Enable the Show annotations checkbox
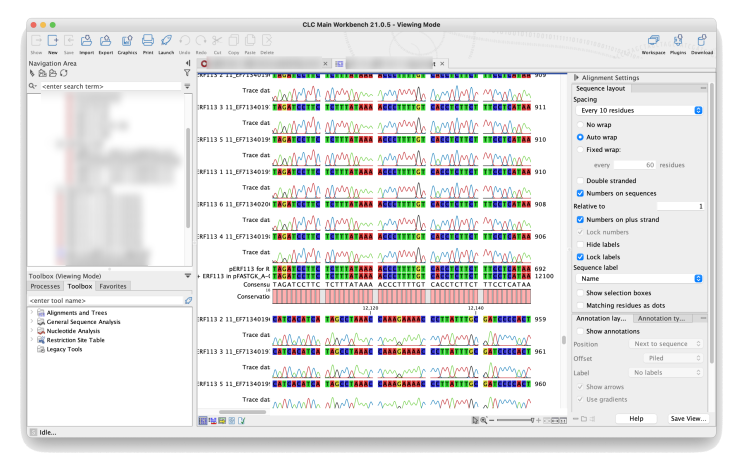 click(580, 331)
